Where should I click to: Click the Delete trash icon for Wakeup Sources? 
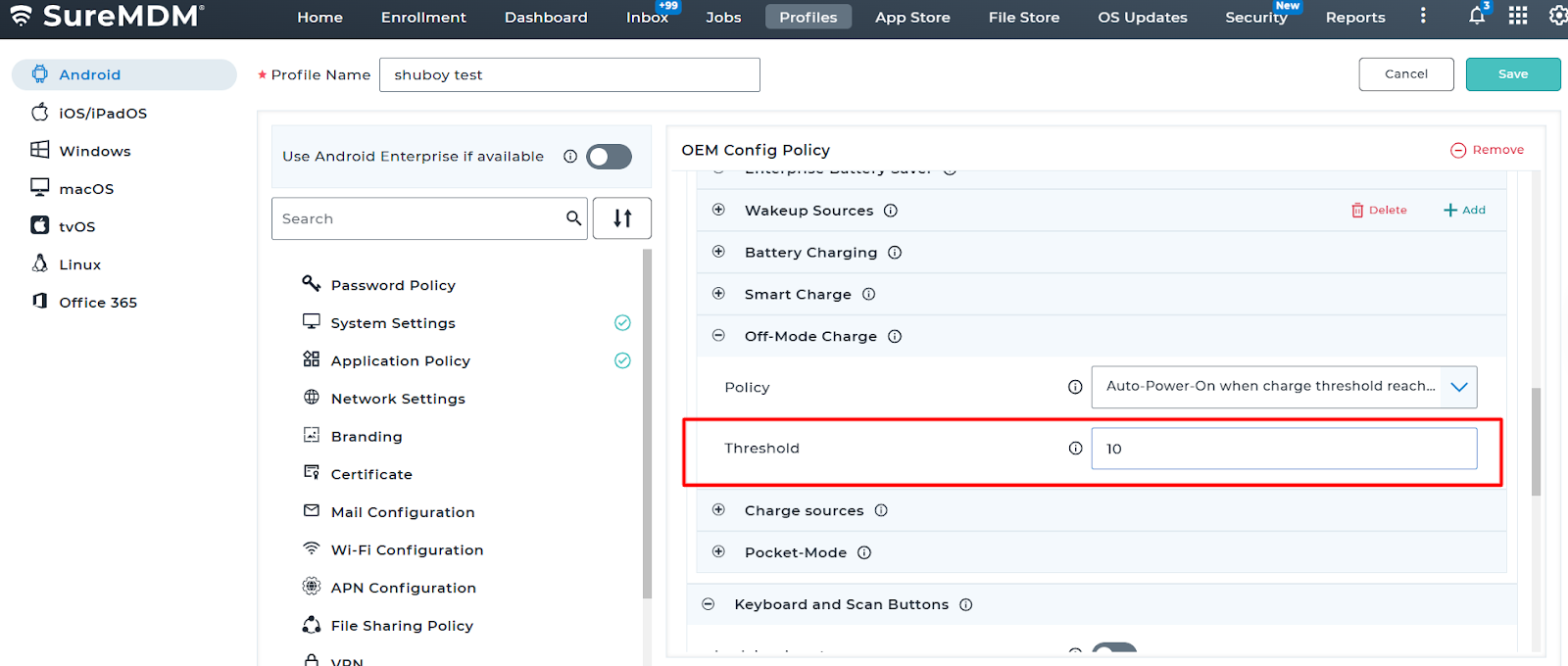1357,211
